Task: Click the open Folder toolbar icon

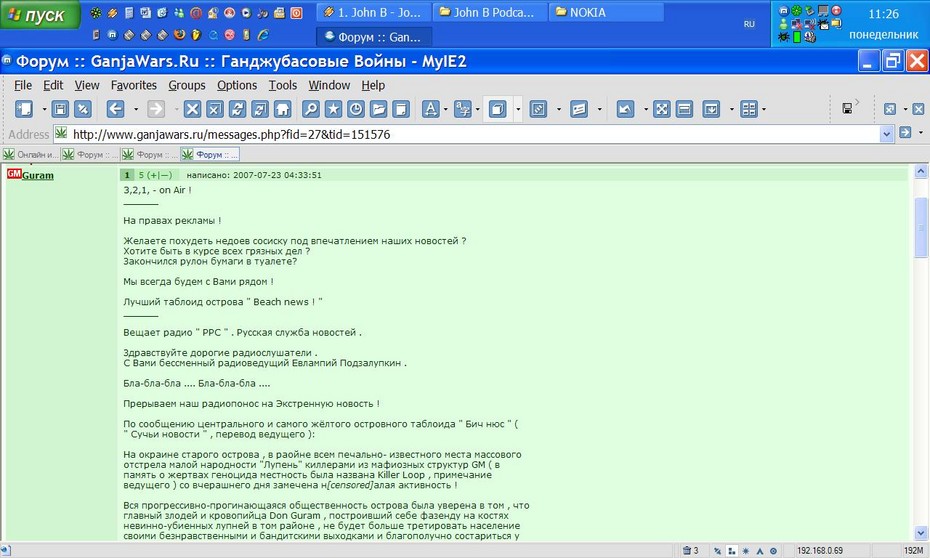Action: (378, 109)
